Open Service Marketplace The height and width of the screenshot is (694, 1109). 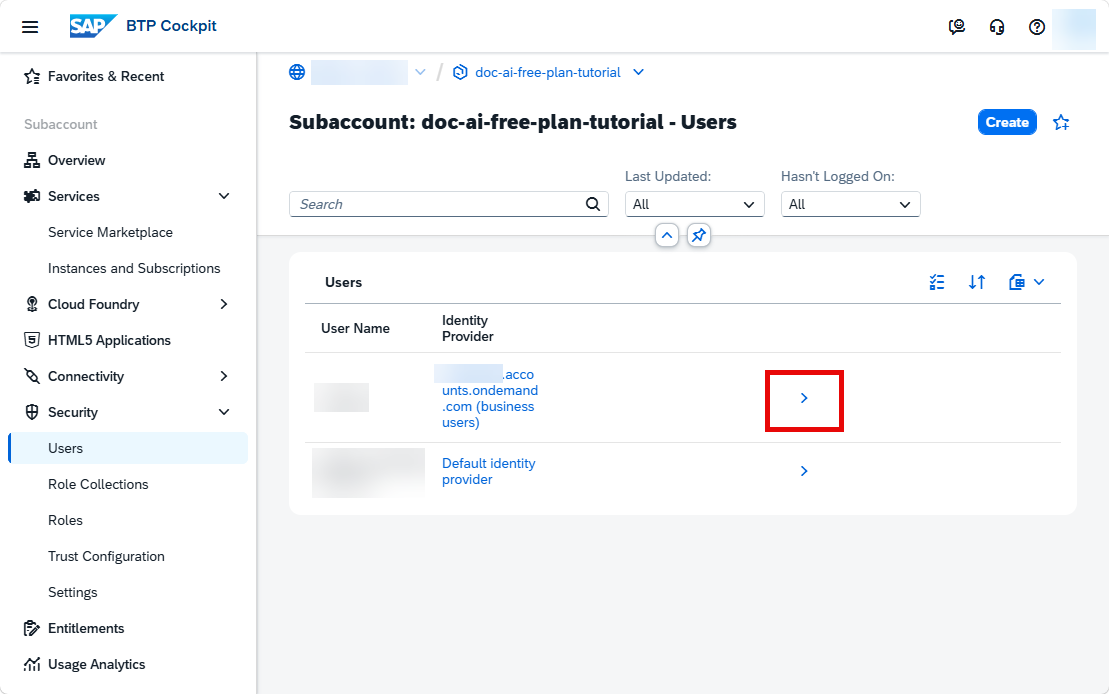tap(110, 233)
